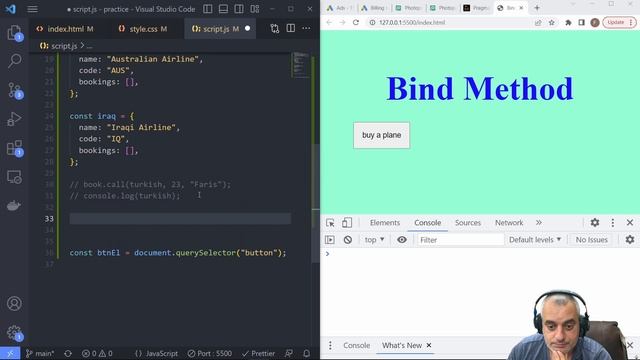Click the Prettier status bar item
This screenshot has width=640, height=360.
258,353
